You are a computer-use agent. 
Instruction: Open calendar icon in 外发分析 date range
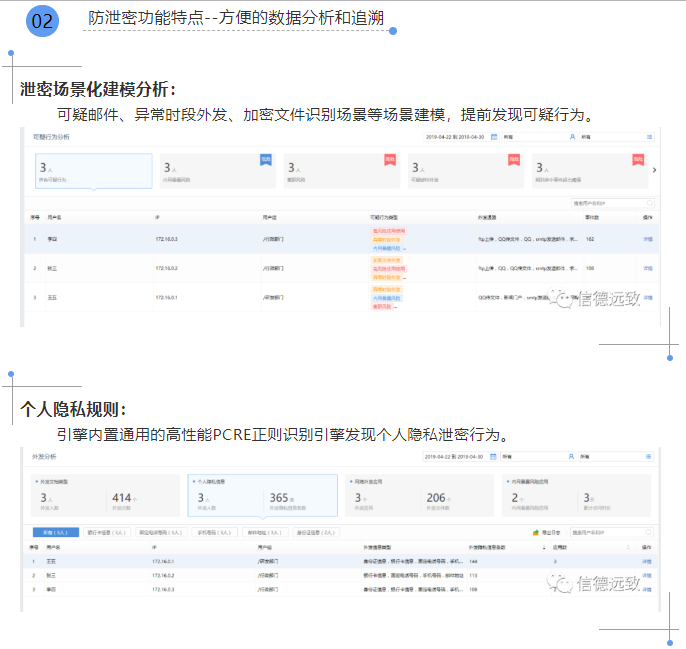pyautogui.click(x=494, y=456)
